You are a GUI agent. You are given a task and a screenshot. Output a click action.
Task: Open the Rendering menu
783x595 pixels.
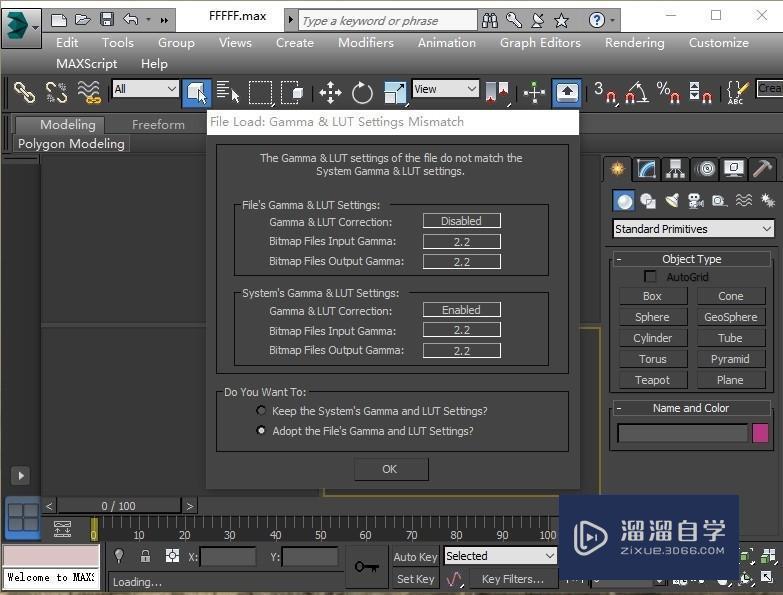pyautogui.click(x=635, y=43)
